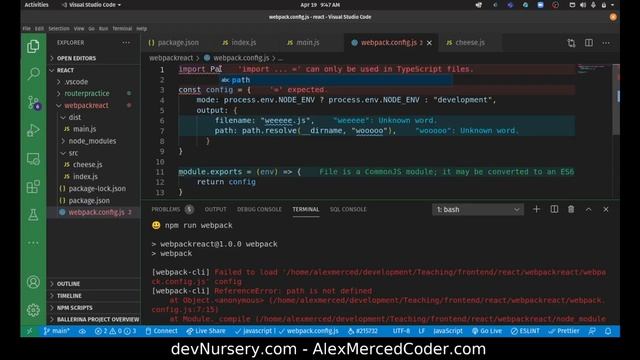
Task: Kill the terminal with trash icon
Action: coord(571,209)
